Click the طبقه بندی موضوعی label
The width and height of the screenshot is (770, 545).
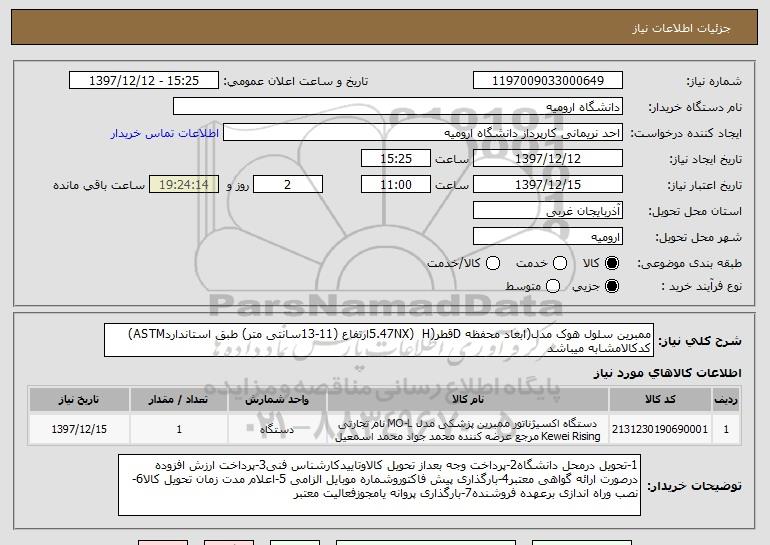689,264
